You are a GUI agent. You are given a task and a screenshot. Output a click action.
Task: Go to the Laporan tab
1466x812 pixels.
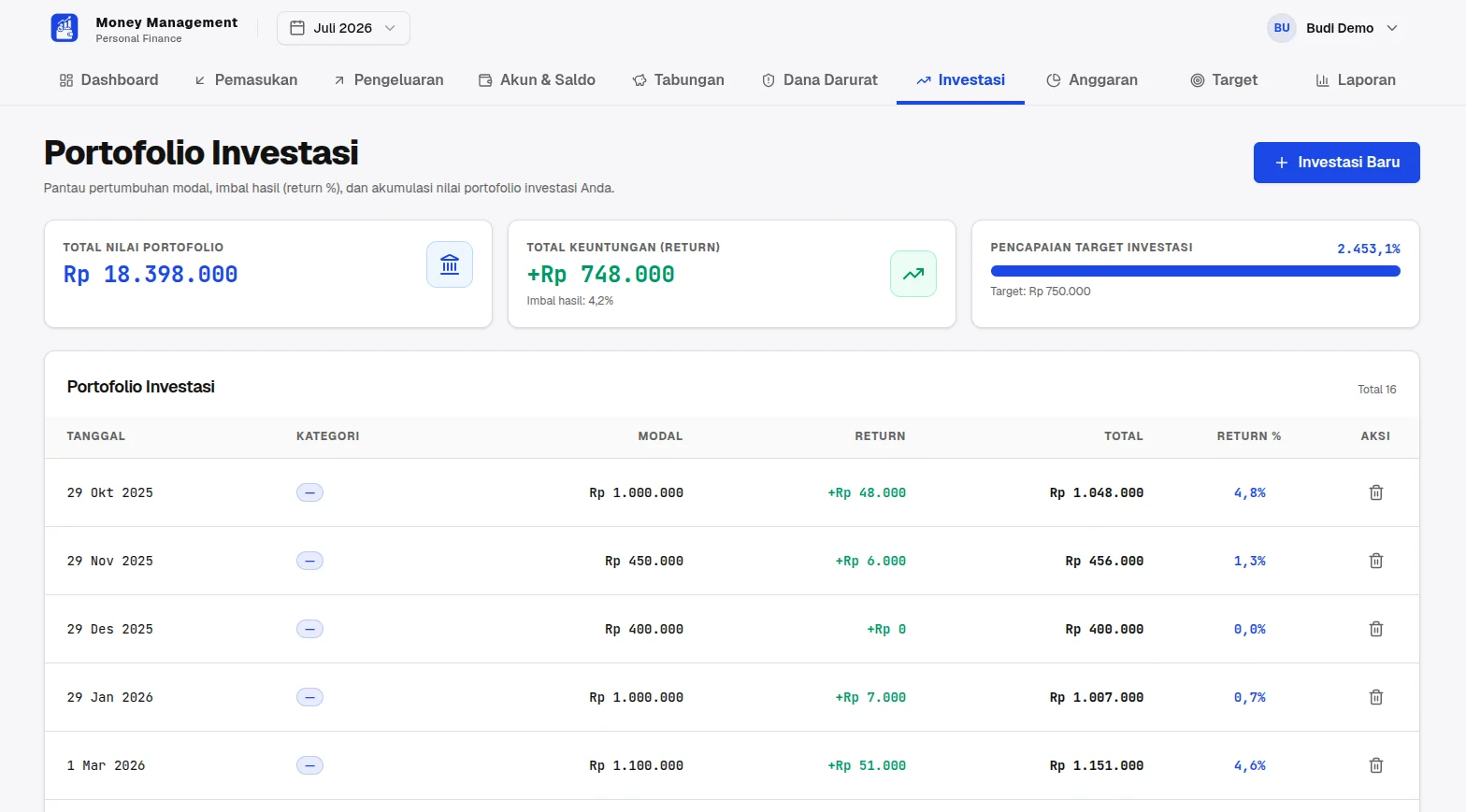(1356, 80)
